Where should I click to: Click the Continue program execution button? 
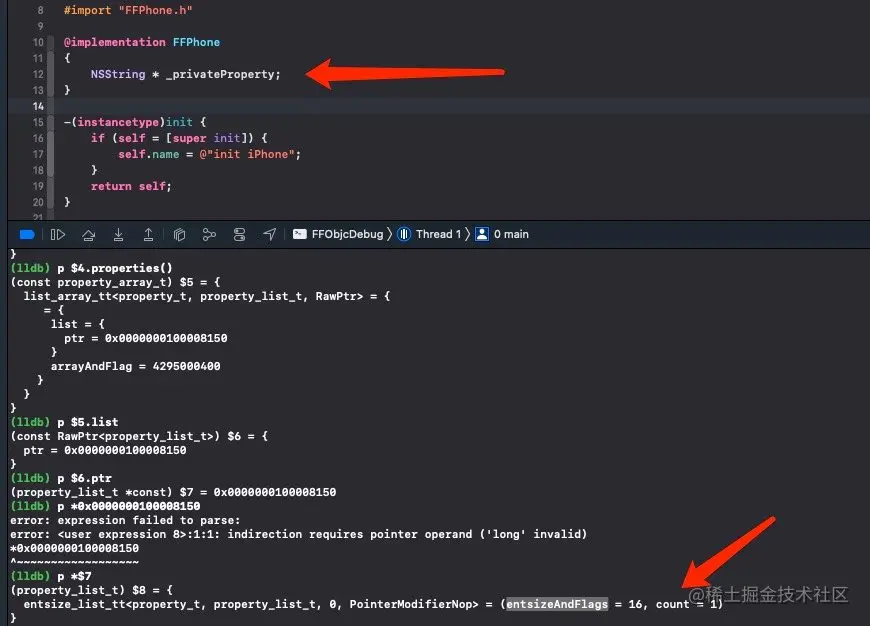click(58, 235)
